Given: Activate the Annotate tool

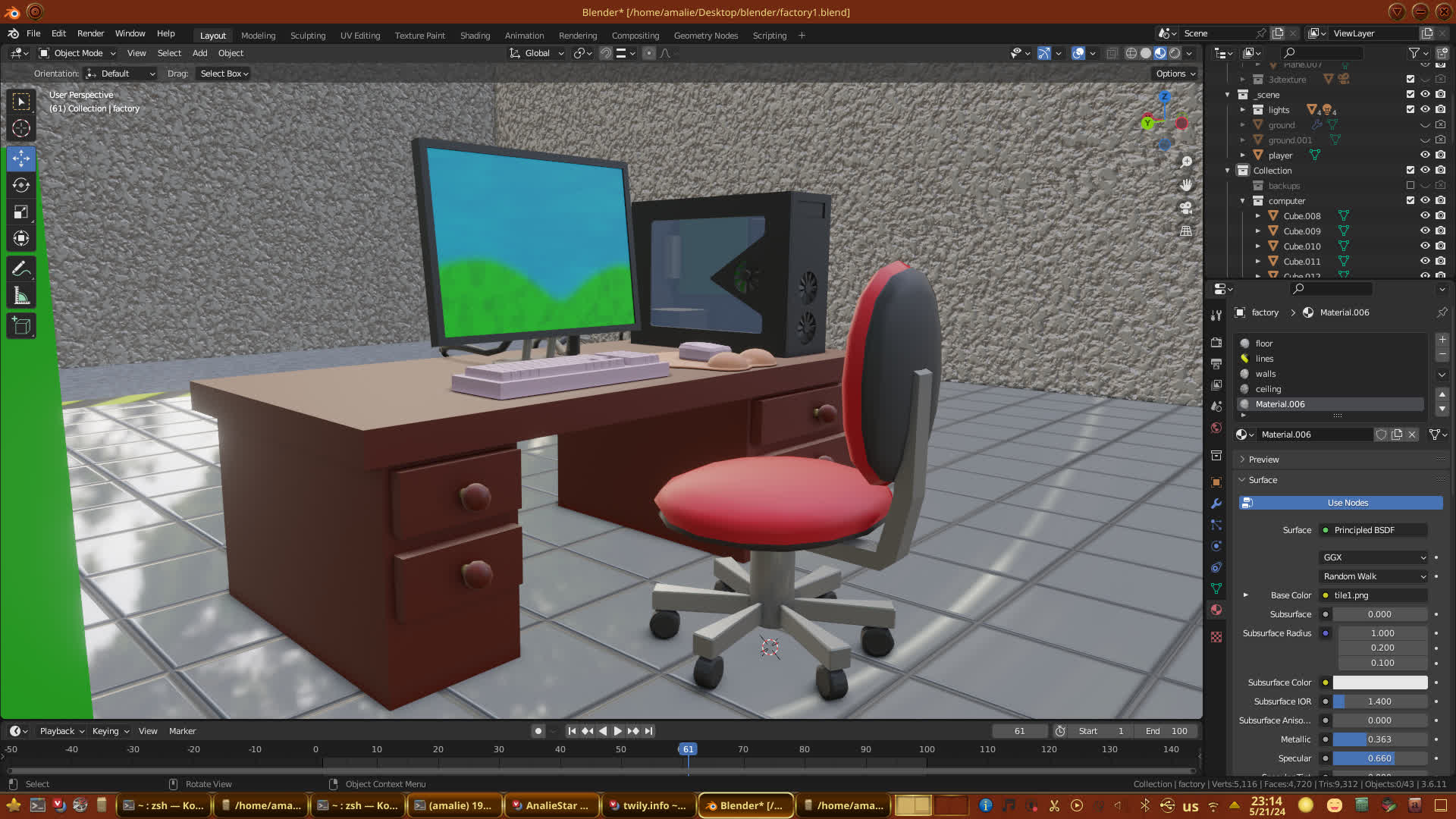Looking at the screenshot, I should pyautogui.click(x=21, y=269).
